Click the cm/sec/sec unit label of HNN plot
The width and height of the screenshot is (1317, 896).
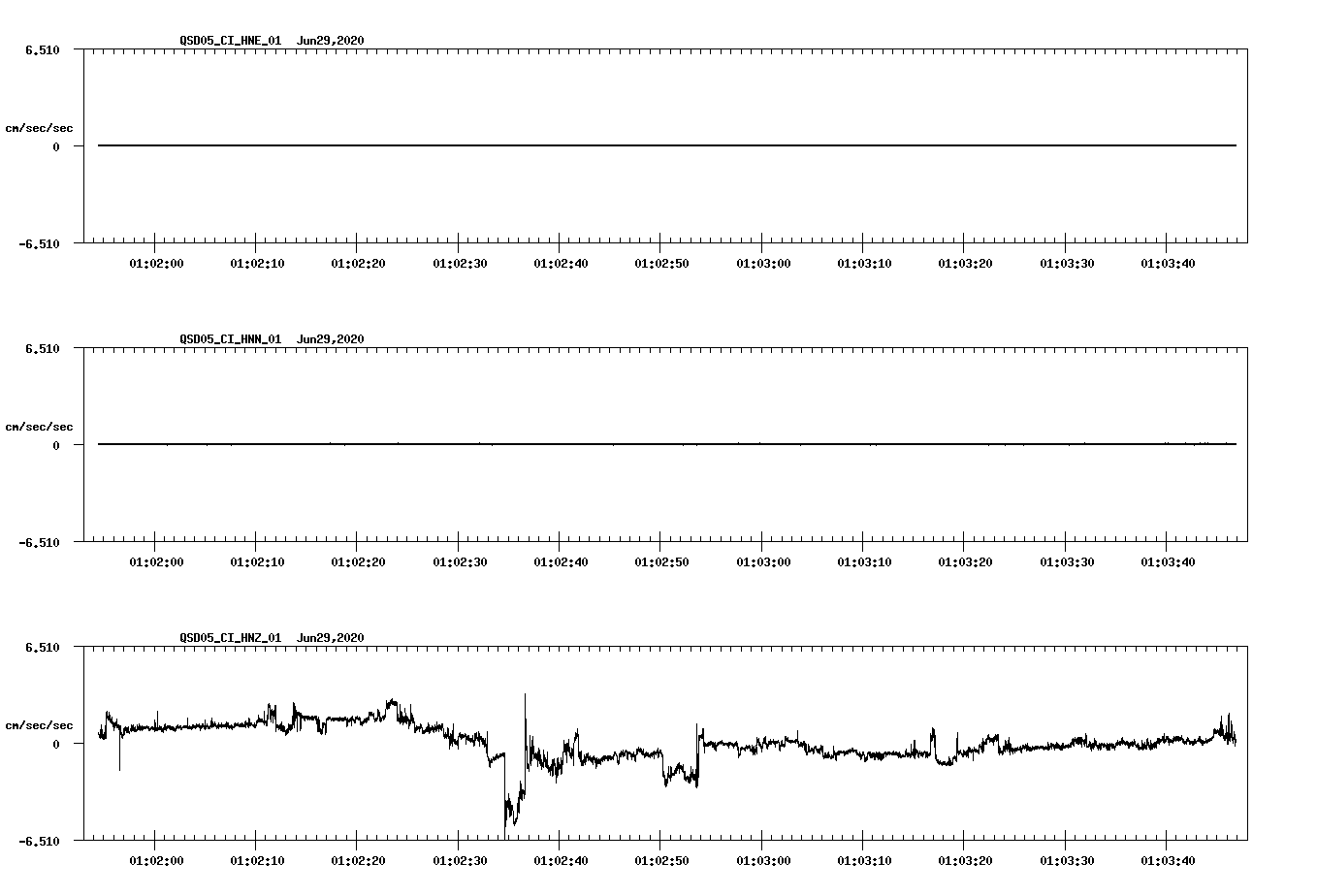point(39,427)
